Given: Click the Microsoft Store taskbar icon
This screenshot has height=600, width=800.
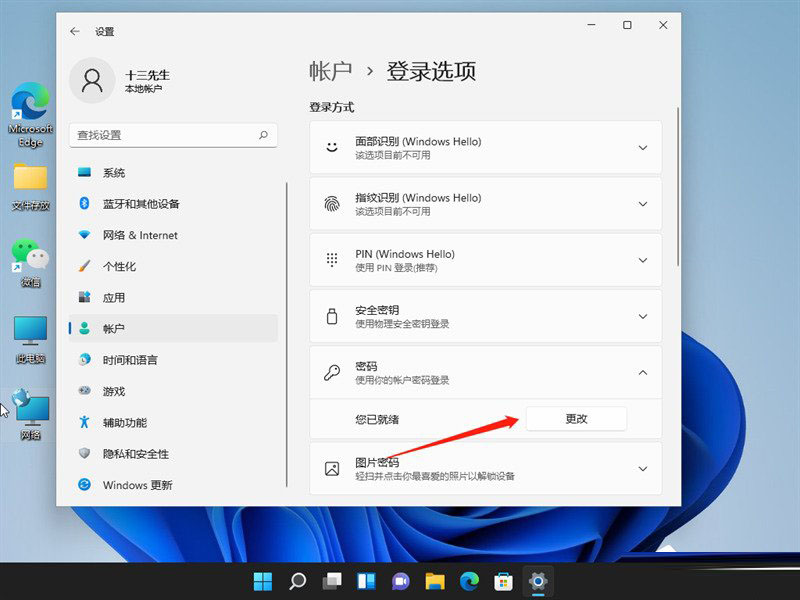Looking at the screenshot, I should [x=503, y=580].
